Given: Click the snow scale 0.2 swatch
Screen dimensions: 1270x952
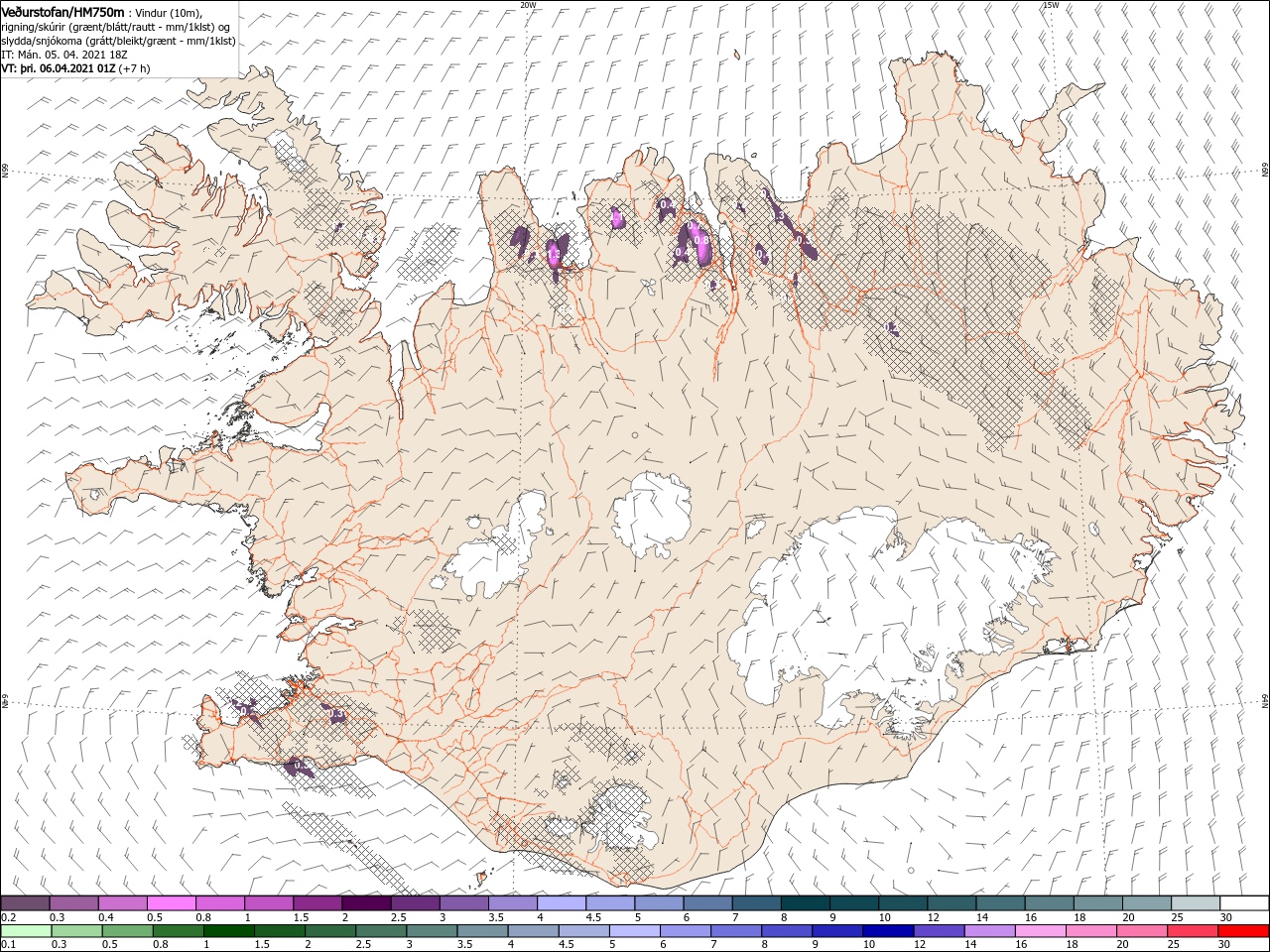Looking at the screenshot, I should pos(25,903).
